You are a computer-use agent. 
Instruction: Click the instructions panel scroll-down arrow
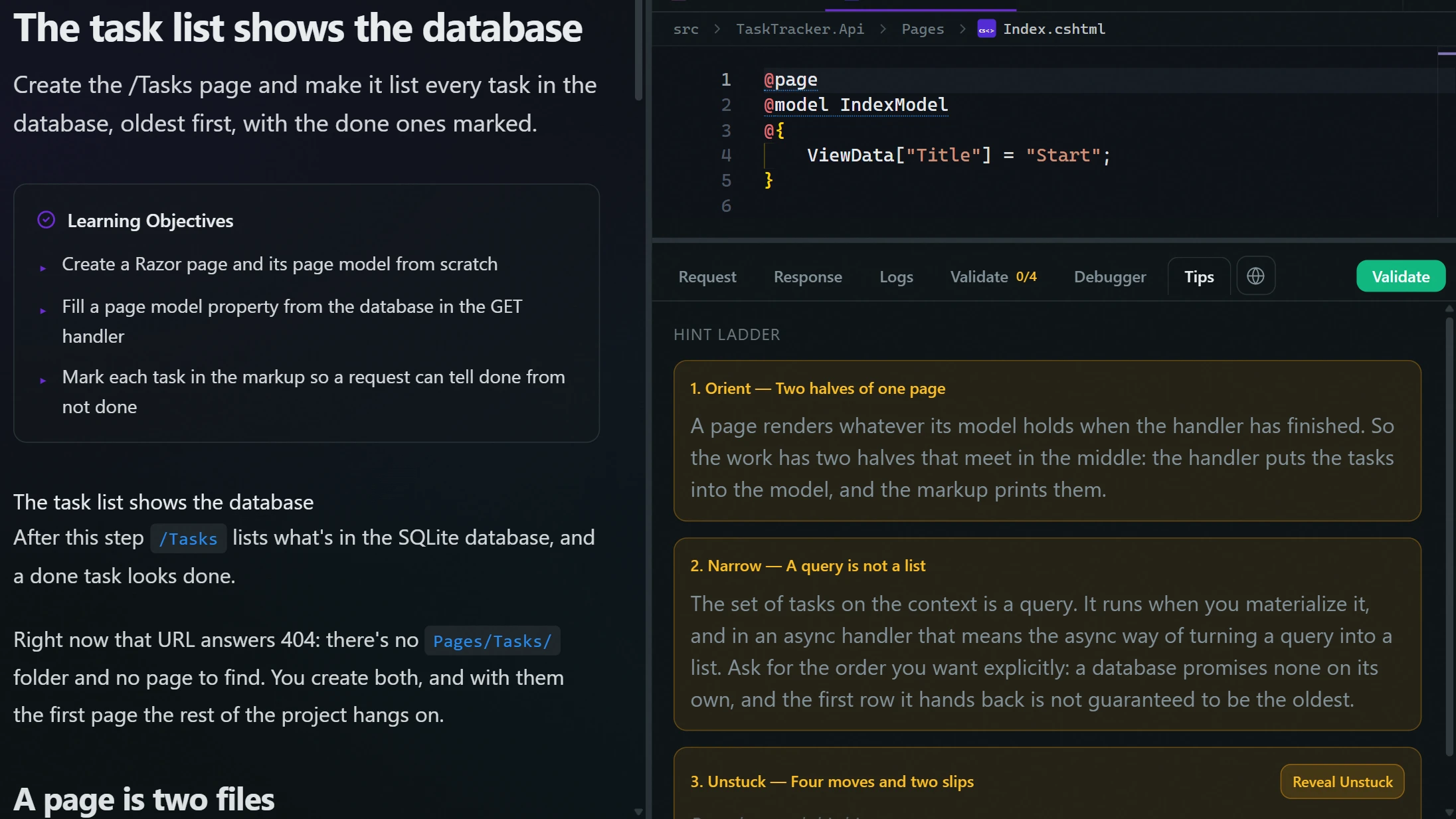point(638,812)
